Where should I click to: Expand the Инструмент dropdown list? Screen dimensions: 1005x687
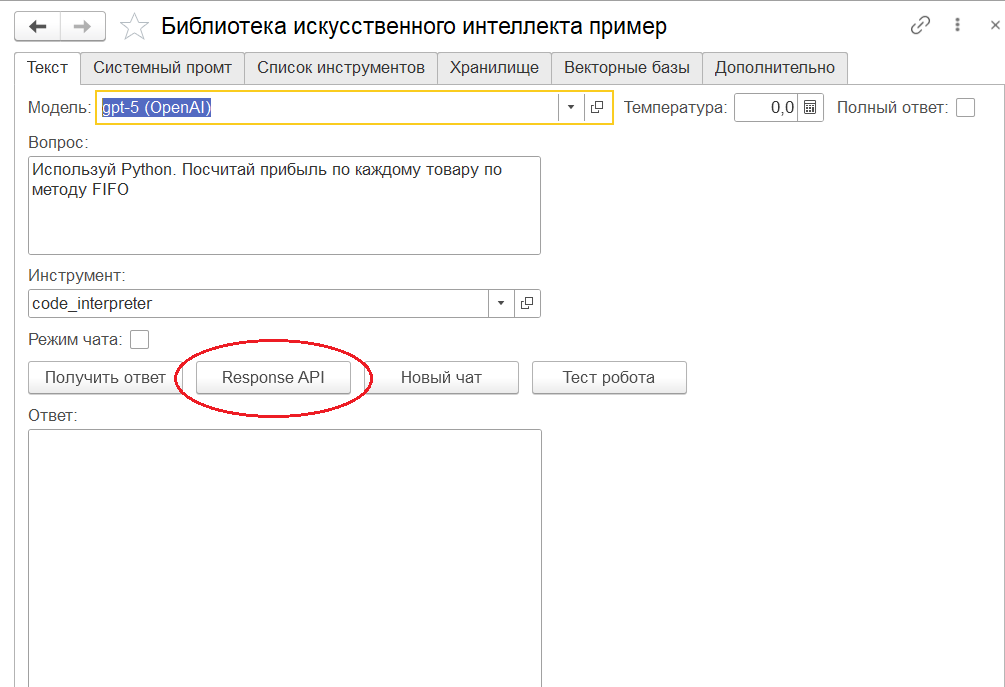pyautogui.click(x=500, y=303)
